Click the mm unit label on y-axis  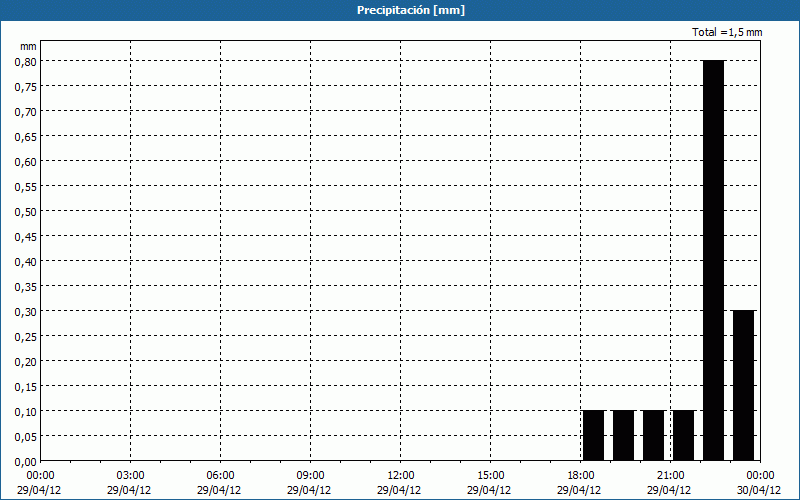28,46
